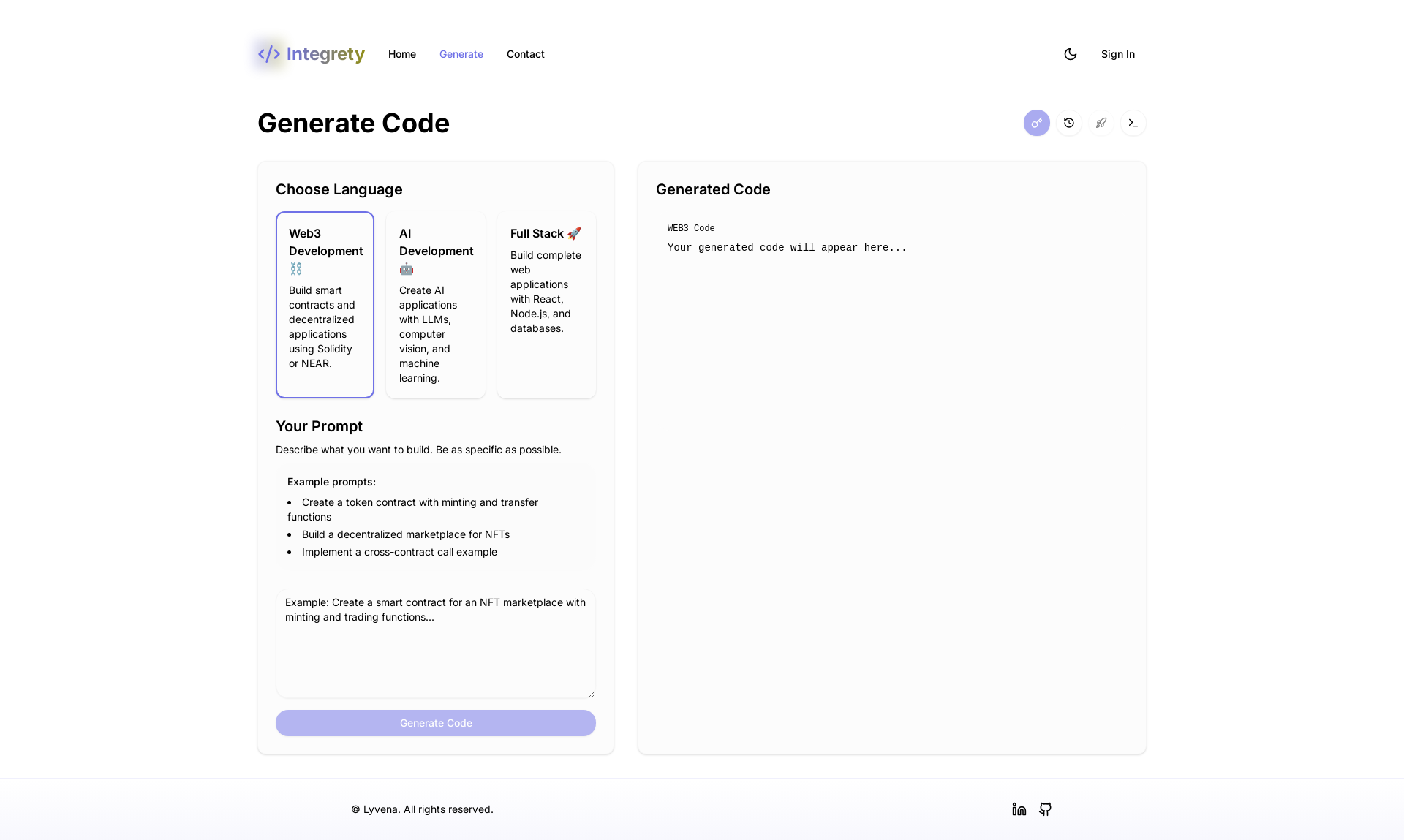Click the purple key icon button

pos(1036,123)
